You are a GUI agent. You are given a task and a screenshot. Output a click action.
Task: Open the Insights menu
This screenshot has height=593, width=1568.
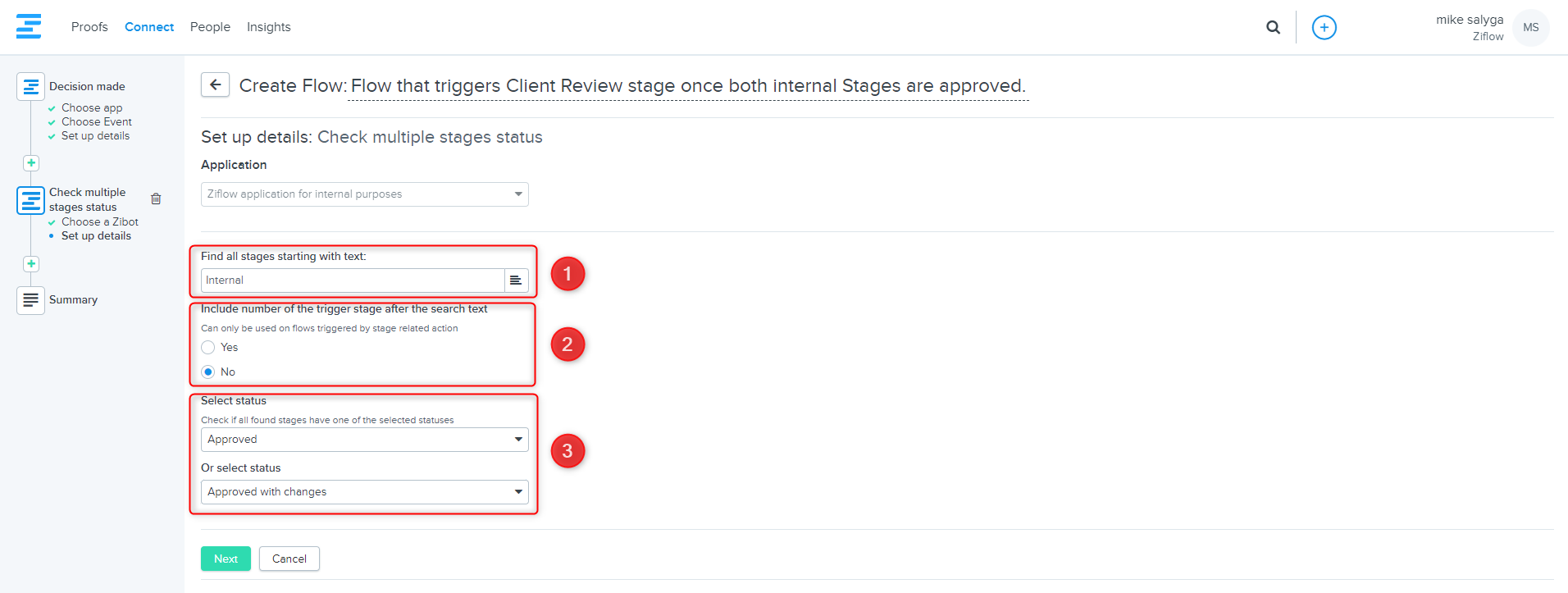point(268,27)
